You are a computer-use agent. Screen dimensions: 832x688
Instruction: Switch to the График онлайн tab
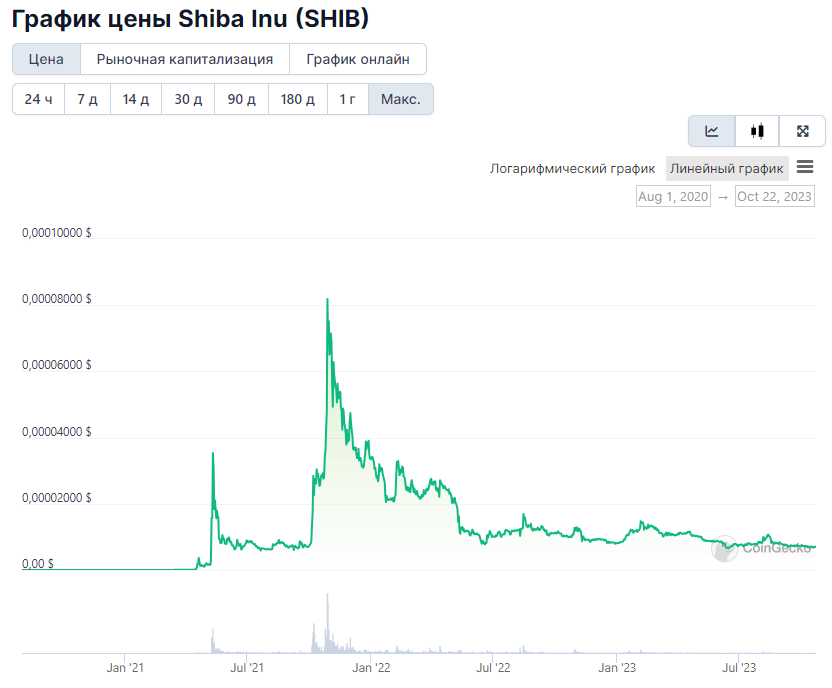(358, 59)
